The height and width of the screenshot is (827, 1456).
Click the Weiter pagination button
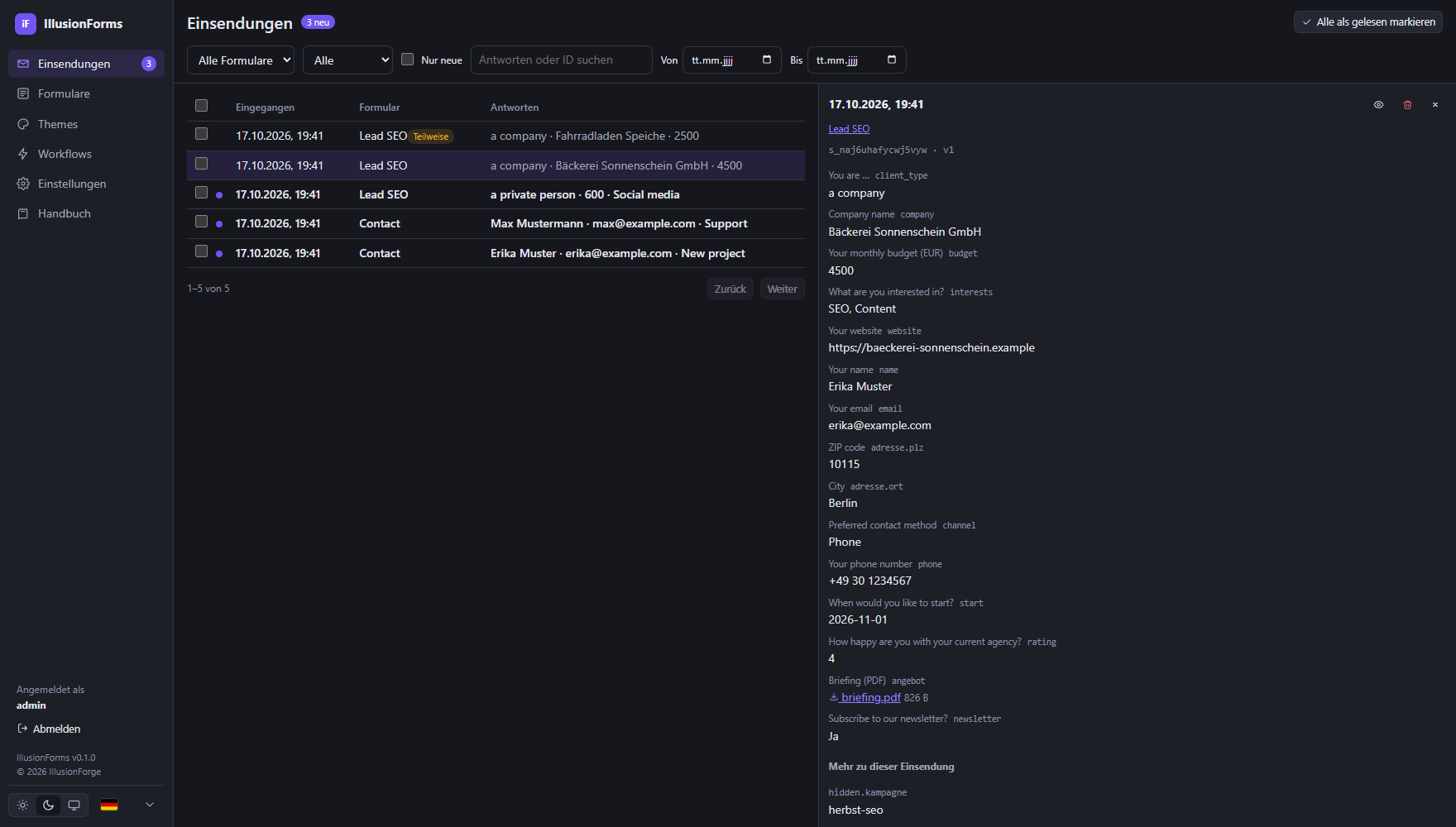tap(782, 289)
